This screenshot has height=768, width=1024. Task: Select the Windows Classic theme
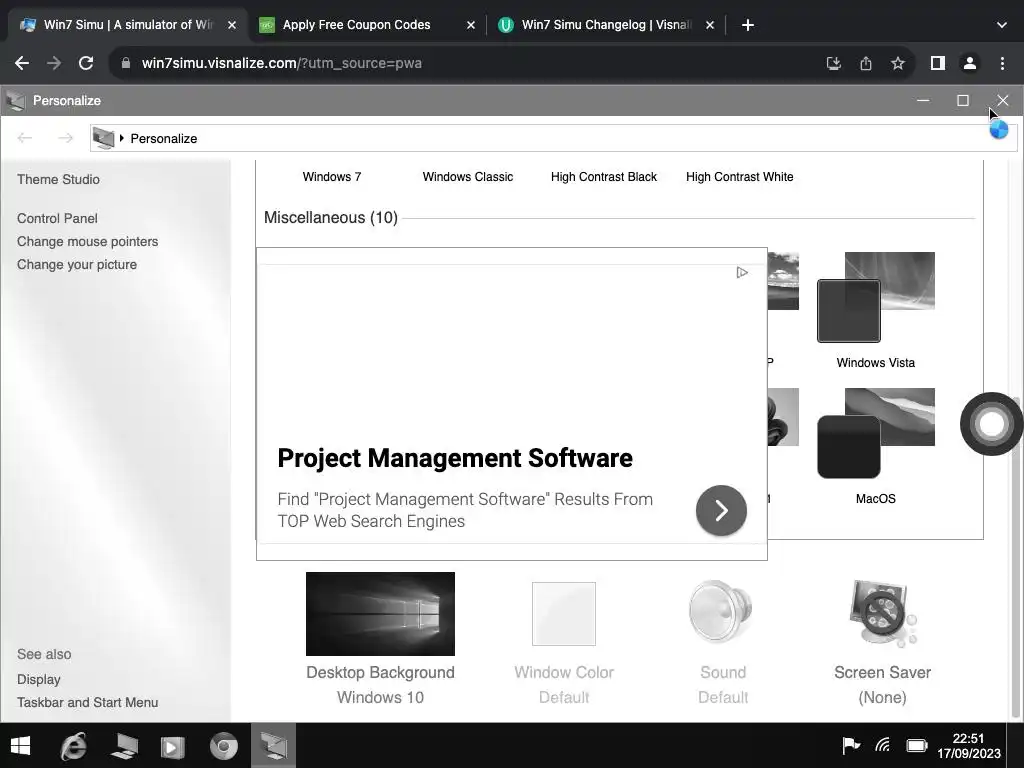coord(468,177)
